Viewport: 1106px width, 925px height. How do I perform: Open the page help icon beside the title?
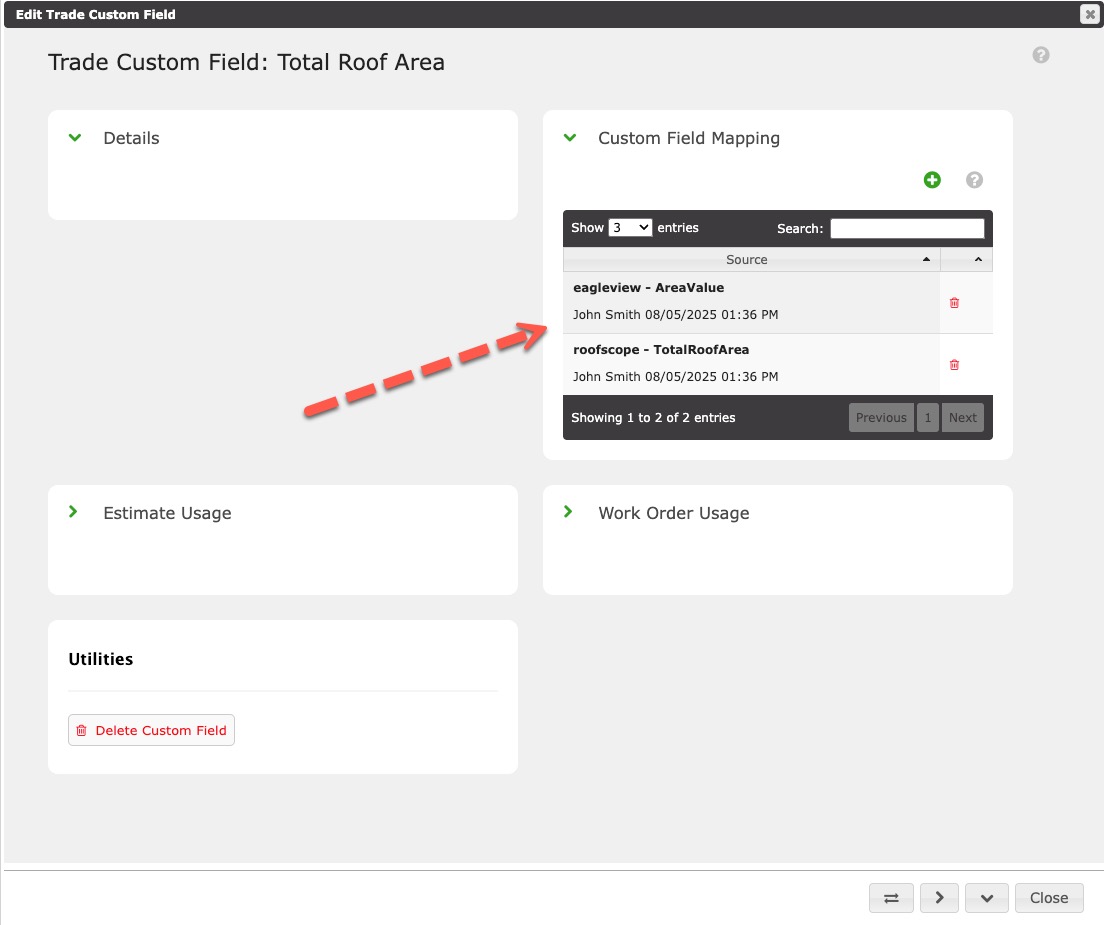click(x=1040, y=55)
